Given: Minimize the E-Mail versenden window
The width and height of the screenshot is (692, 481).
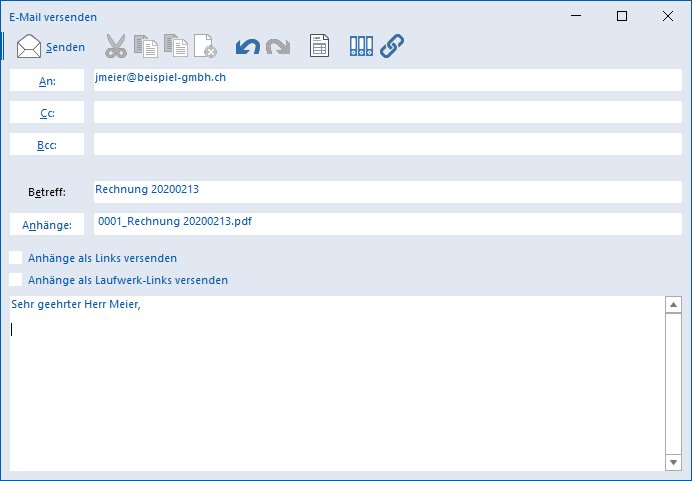Looking at the screenshot, I should point(576,16).
